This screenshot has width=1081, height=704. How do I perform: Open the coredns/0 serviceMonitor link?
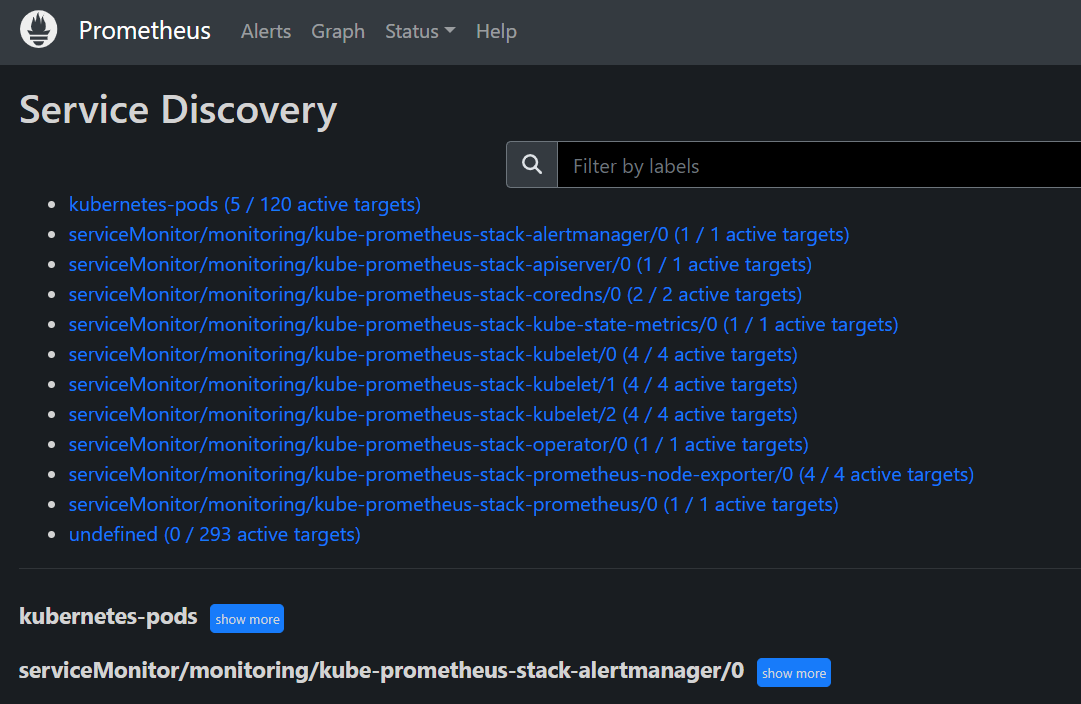pyautogui.click(x=435, y=294)
